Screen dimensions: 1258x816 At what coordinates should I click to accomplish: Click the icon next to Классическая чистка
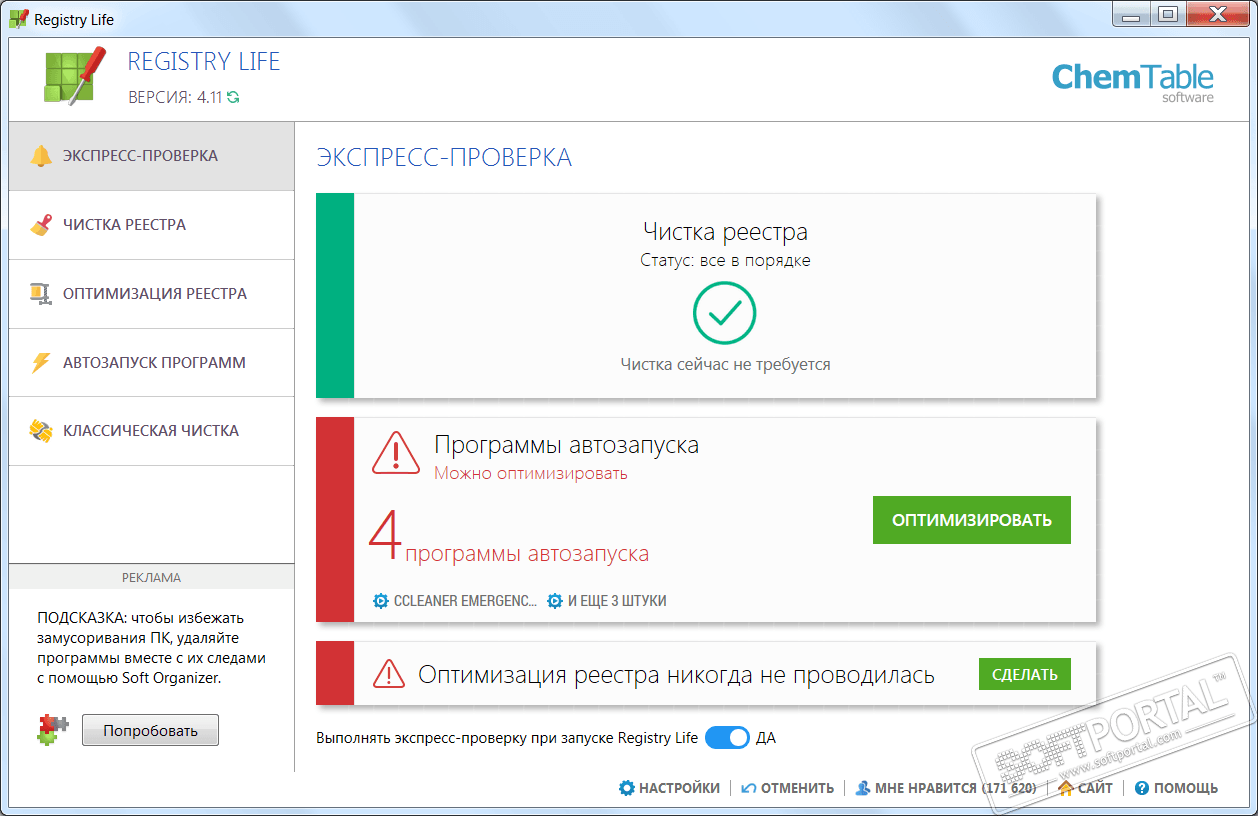[x=41, y=431]
